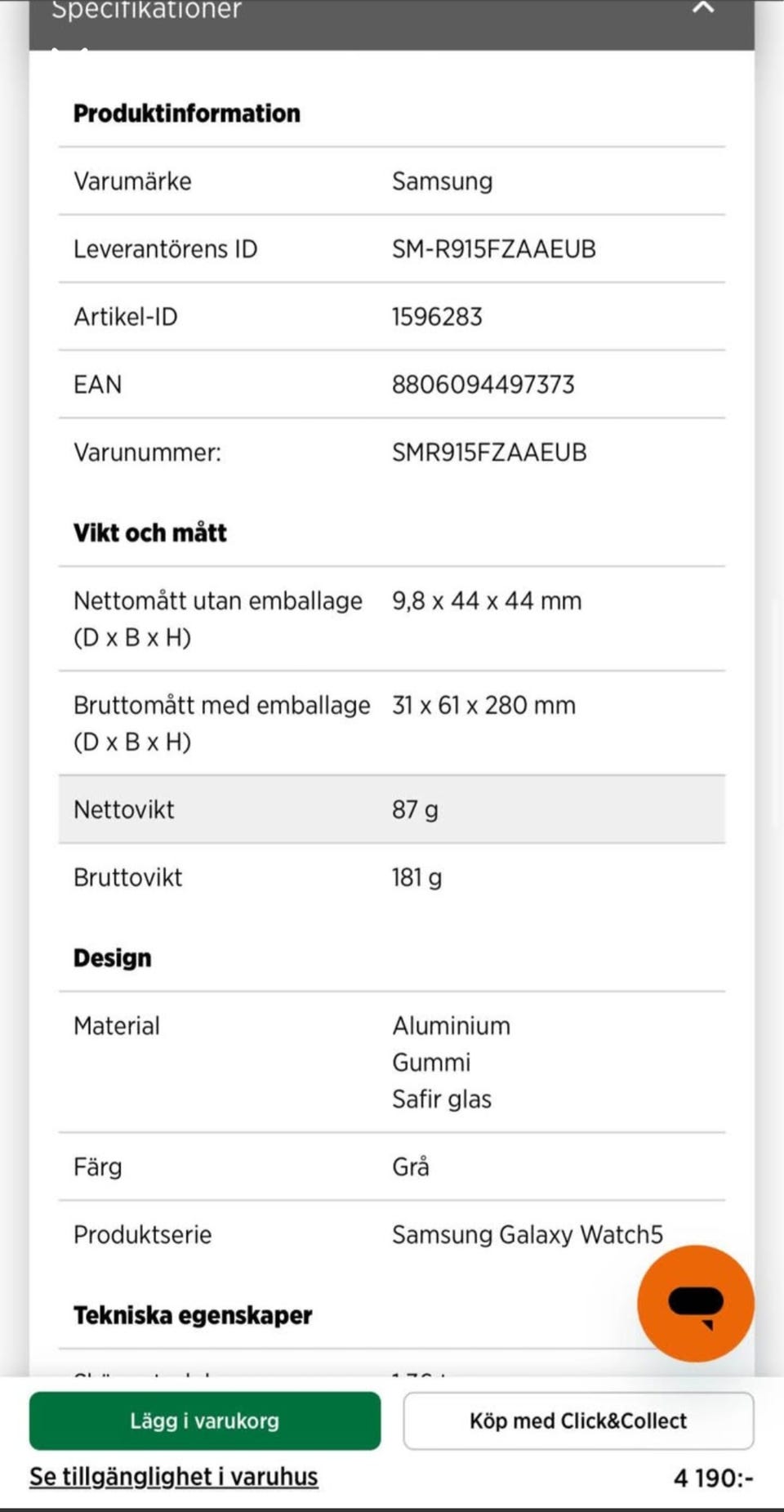Click the Grå color value
The width and height of the screenshot is (784, 1512).
coord(411,1166)
